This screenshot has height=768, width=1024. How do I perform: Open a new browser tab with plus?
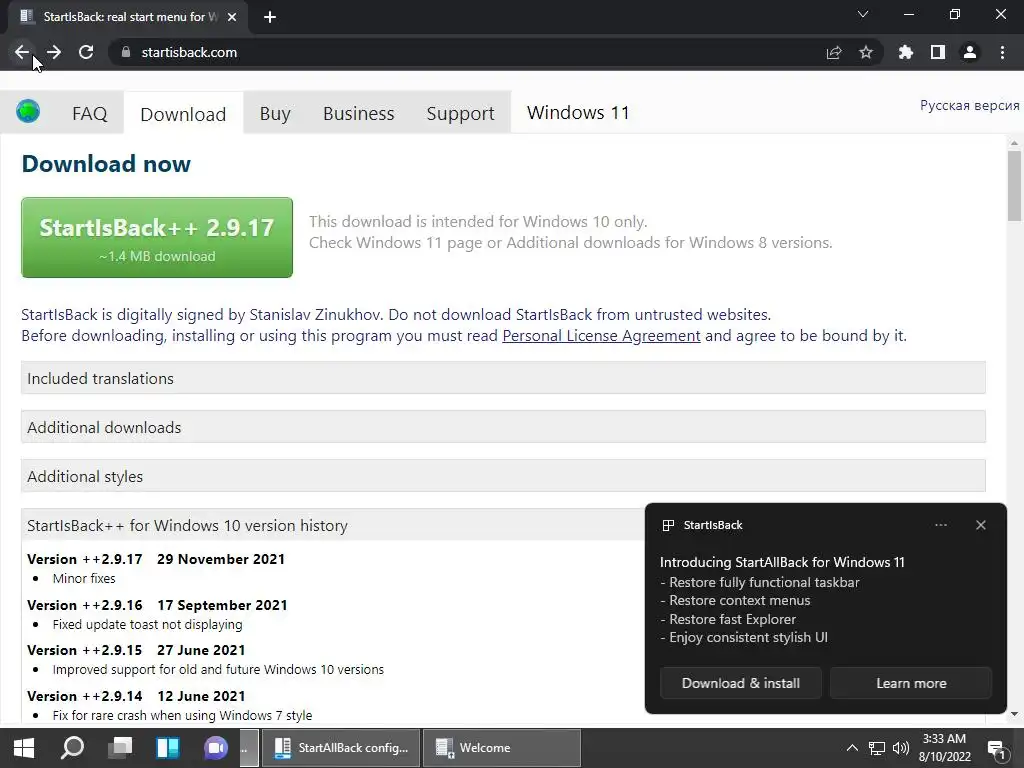click(x=270, y=17)
